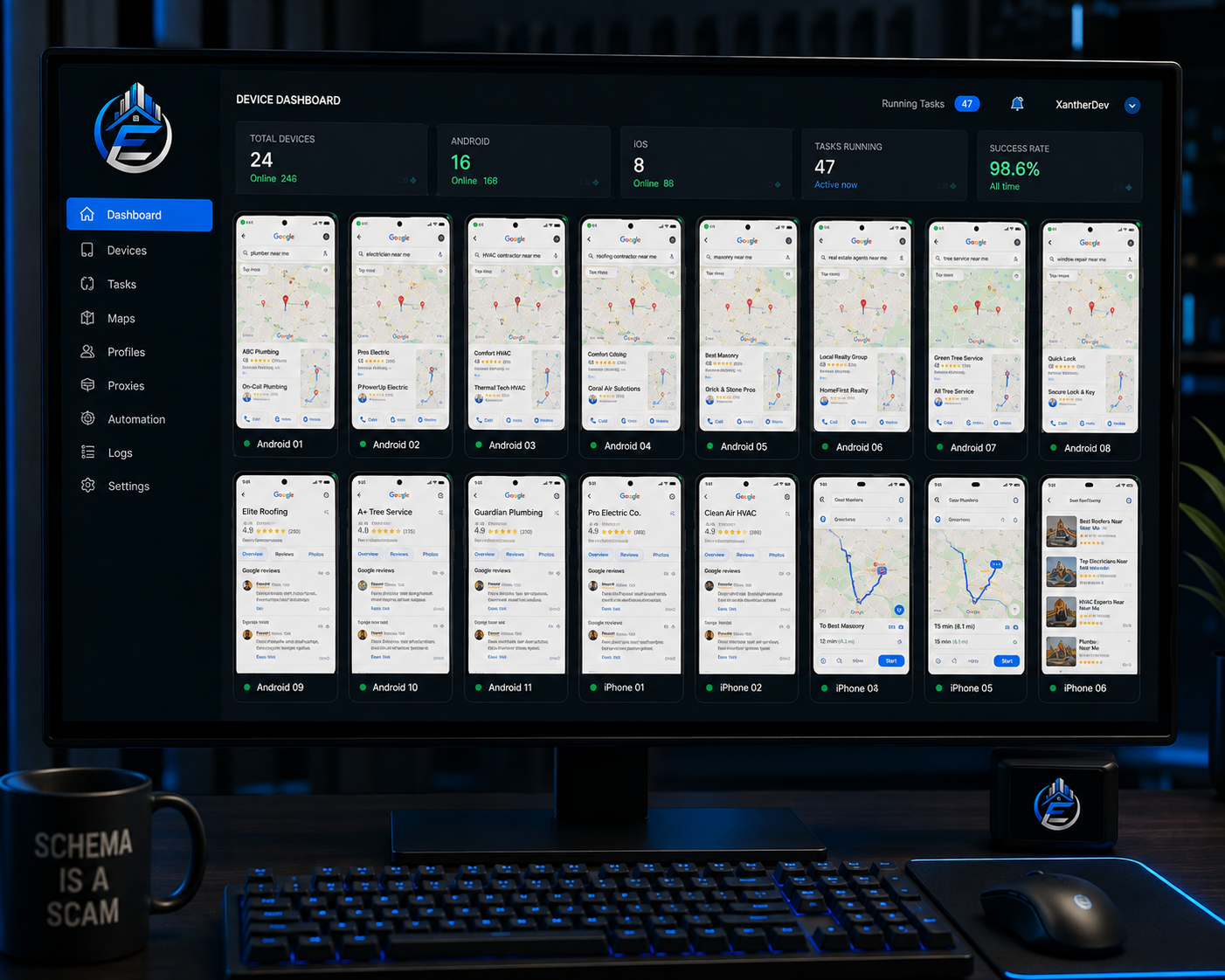
Task: Click the Settings gear icon in sidebar
Action: pyautogui.click(x=87, y=486)
